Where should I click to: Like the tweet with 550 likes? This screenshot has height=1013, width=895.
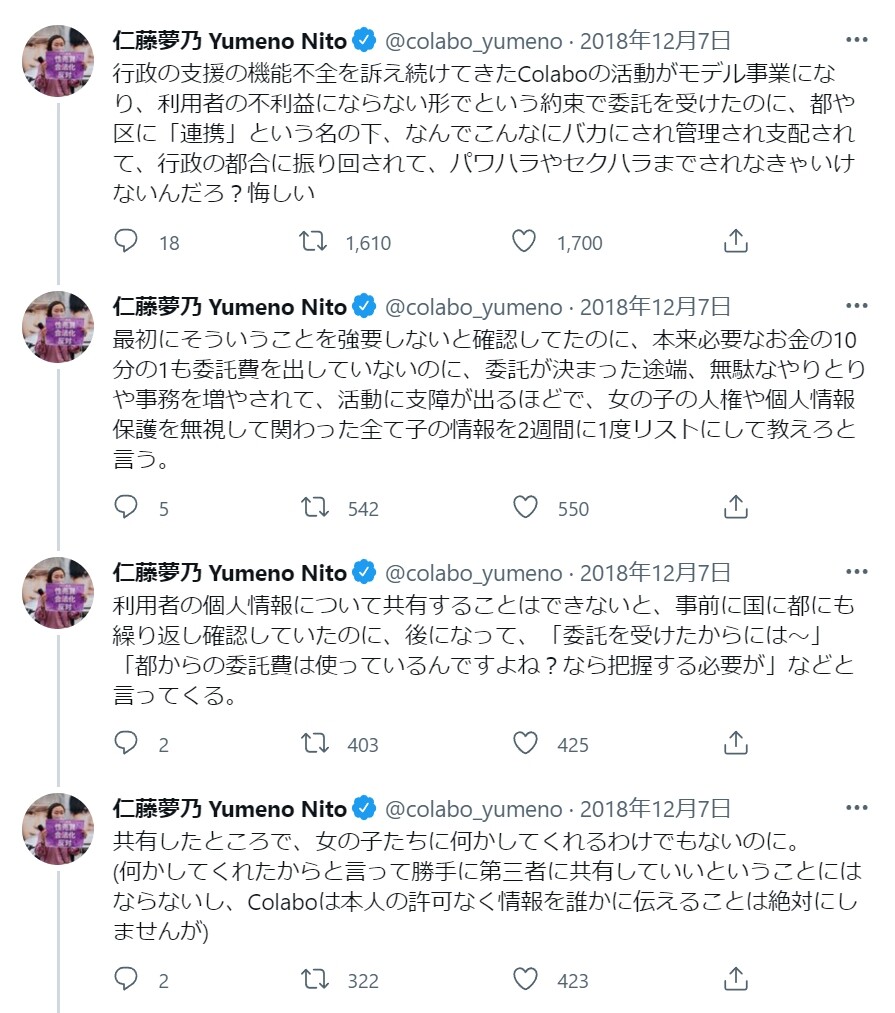point(524,507)
